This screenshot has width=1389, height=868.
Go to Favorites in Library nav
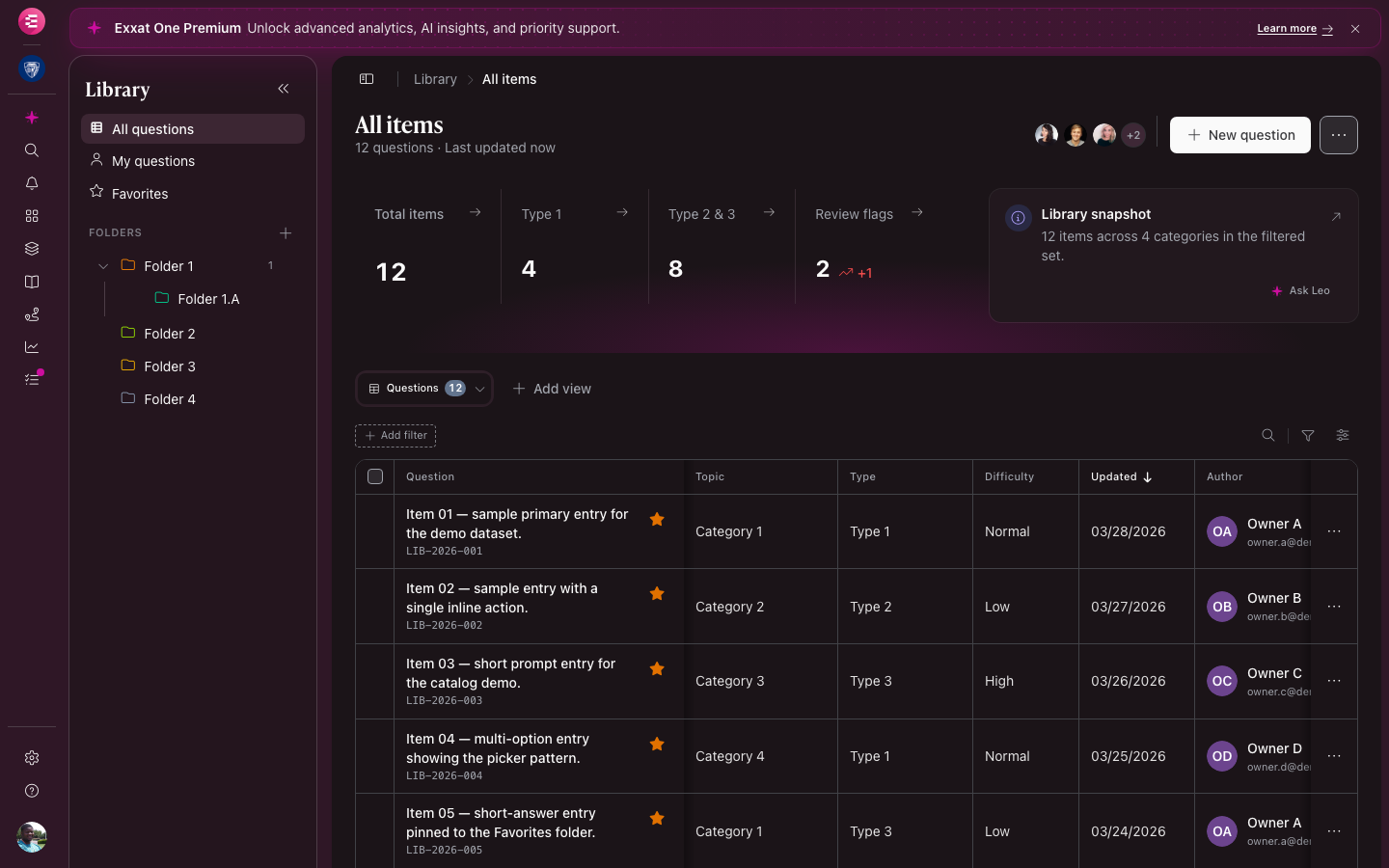(x=193, y=194)
